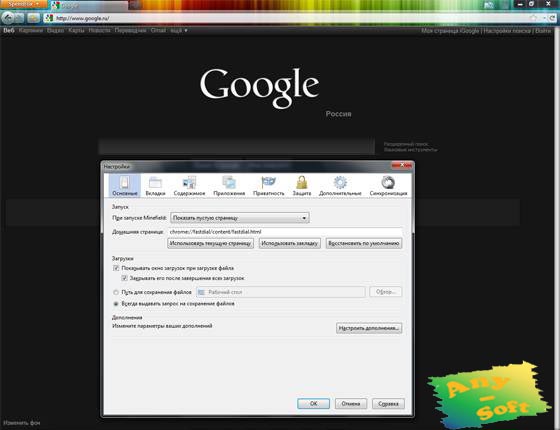Click the reload icon in address bar

552,18
